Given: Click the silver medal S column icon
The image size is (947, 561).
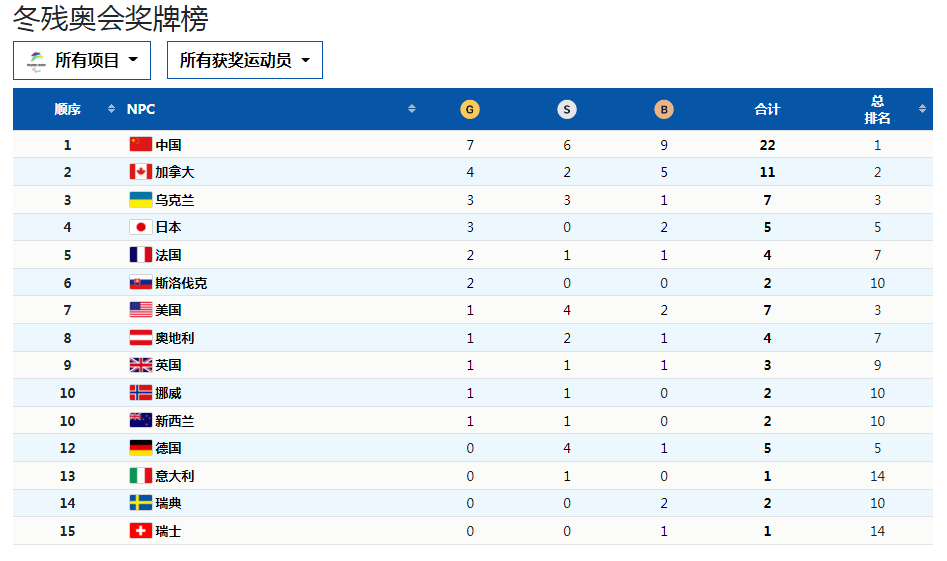Looking at the screenshot, I should click(x=567, y=109).
